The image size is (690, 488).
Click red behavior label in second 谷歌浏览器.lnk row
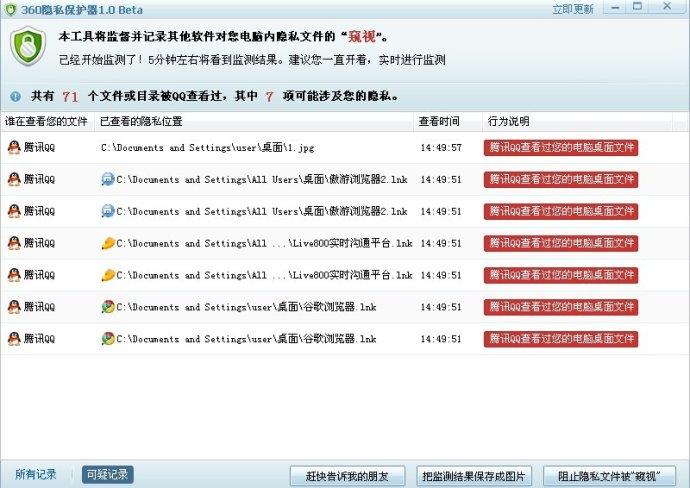(x=561, y=339)
